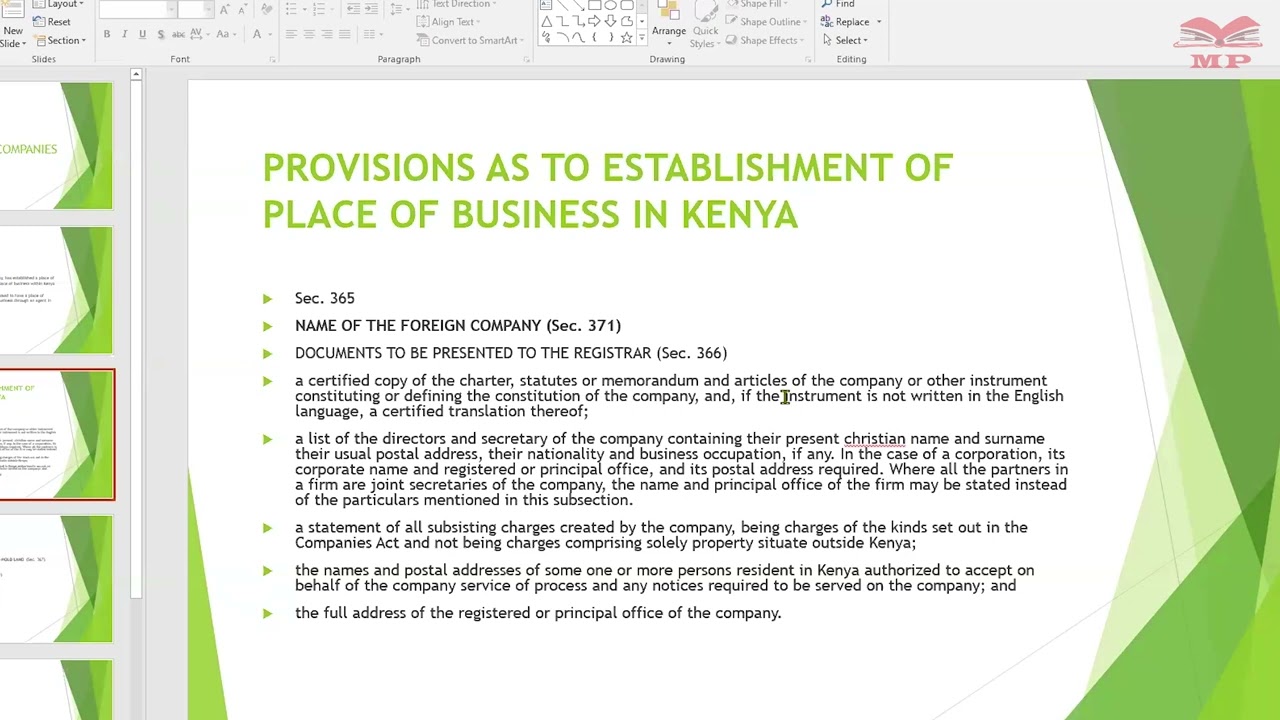
Task: Open the Paragraph dialog launcher
Action: point(527,60)
